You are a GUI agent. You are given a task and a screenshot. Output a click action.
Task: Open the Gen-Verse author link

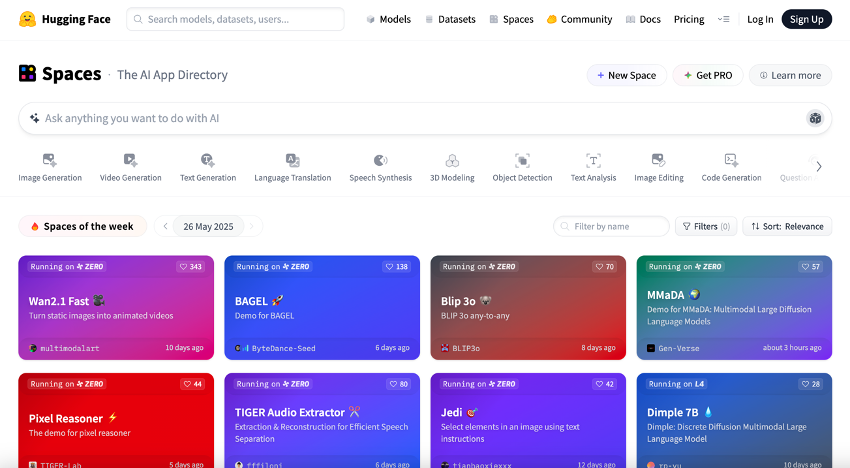pos(673,348)
